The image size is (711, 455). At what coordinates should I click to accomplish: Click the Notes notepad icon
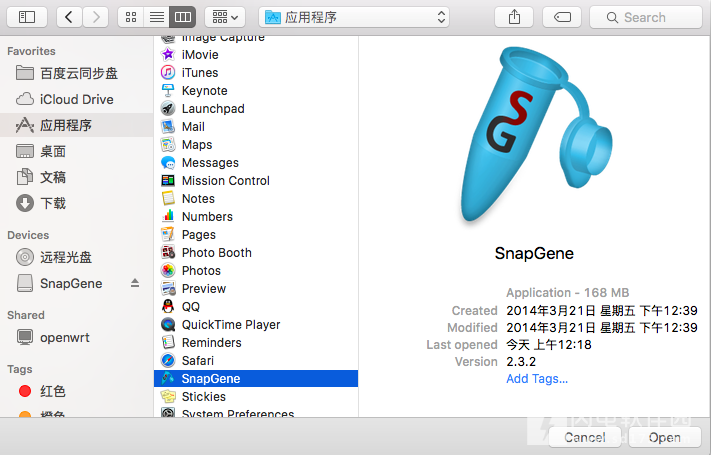(168, 198)
